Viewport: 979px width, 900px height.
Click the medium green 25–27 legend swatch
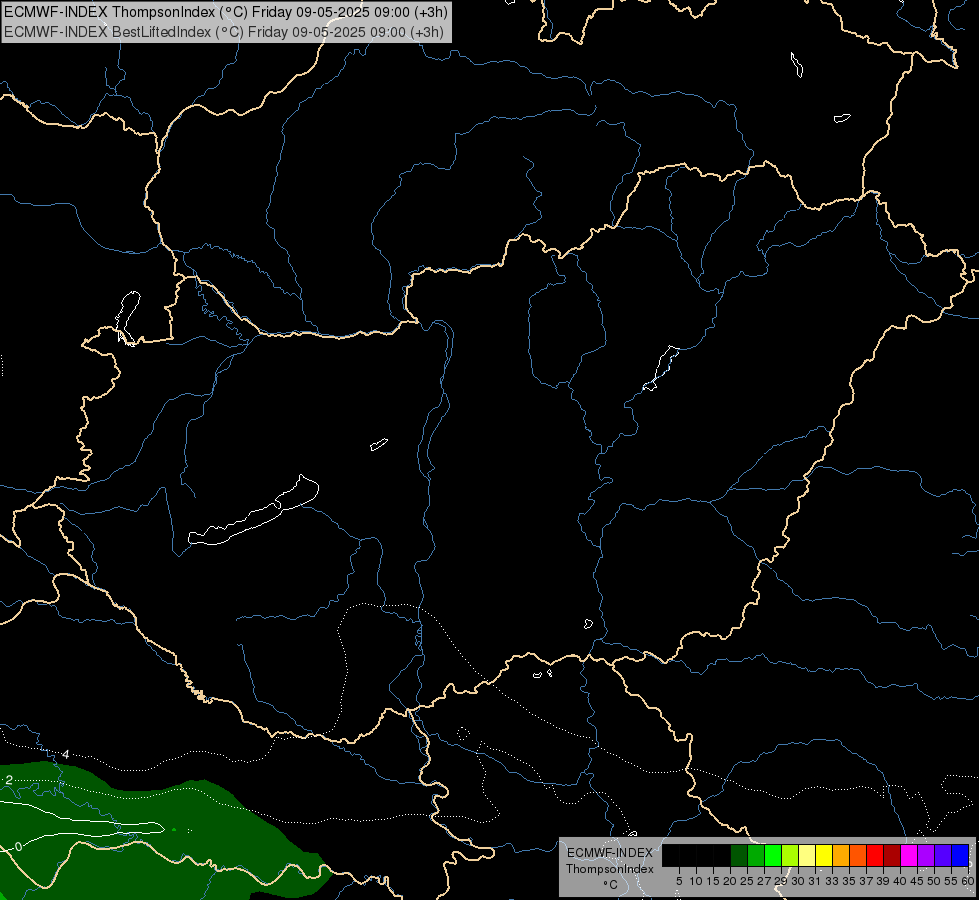[x=756, y=855]
